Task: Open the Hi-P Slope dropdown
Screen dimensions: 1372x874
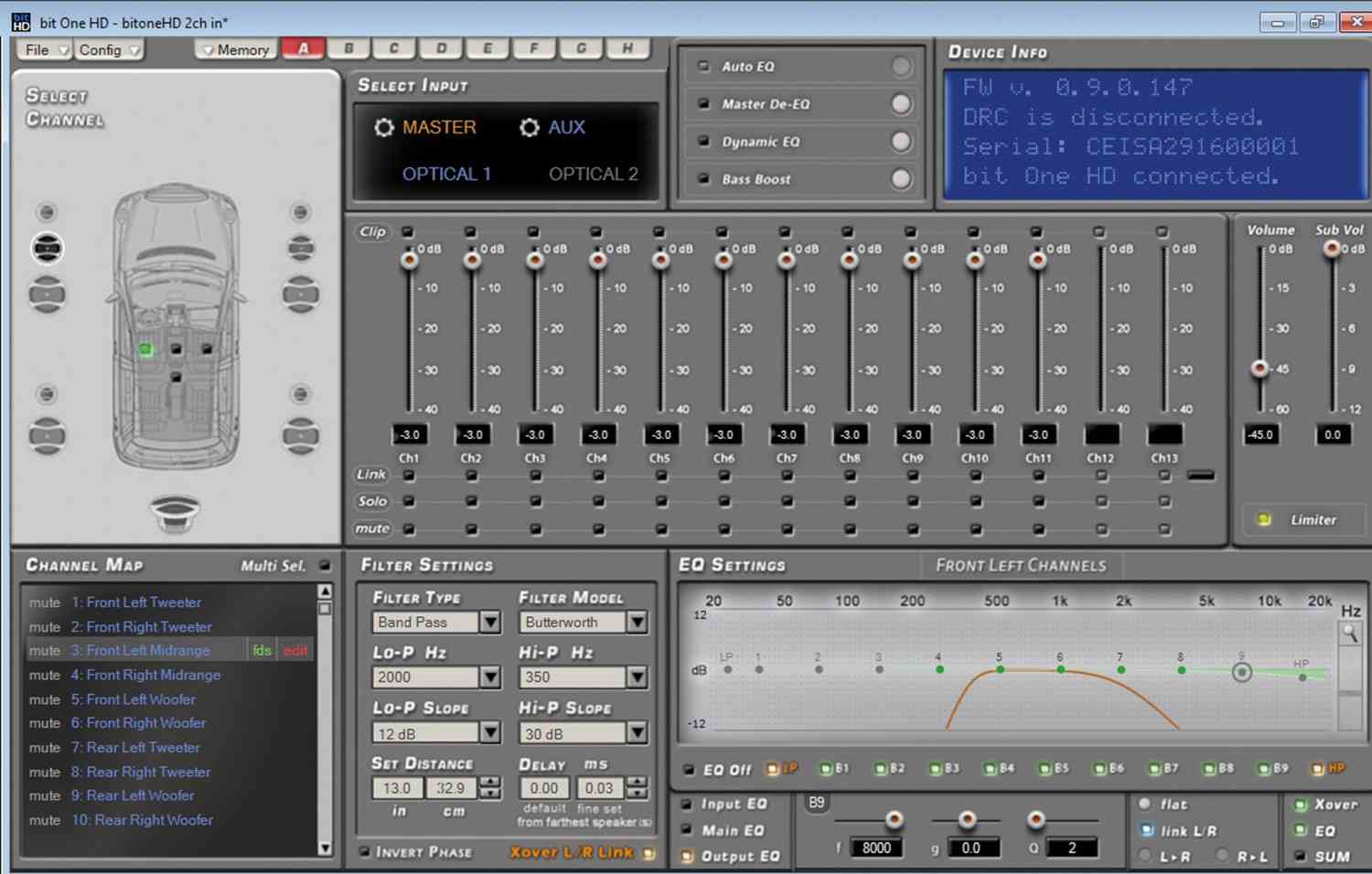Action: [x=637, y=733]
